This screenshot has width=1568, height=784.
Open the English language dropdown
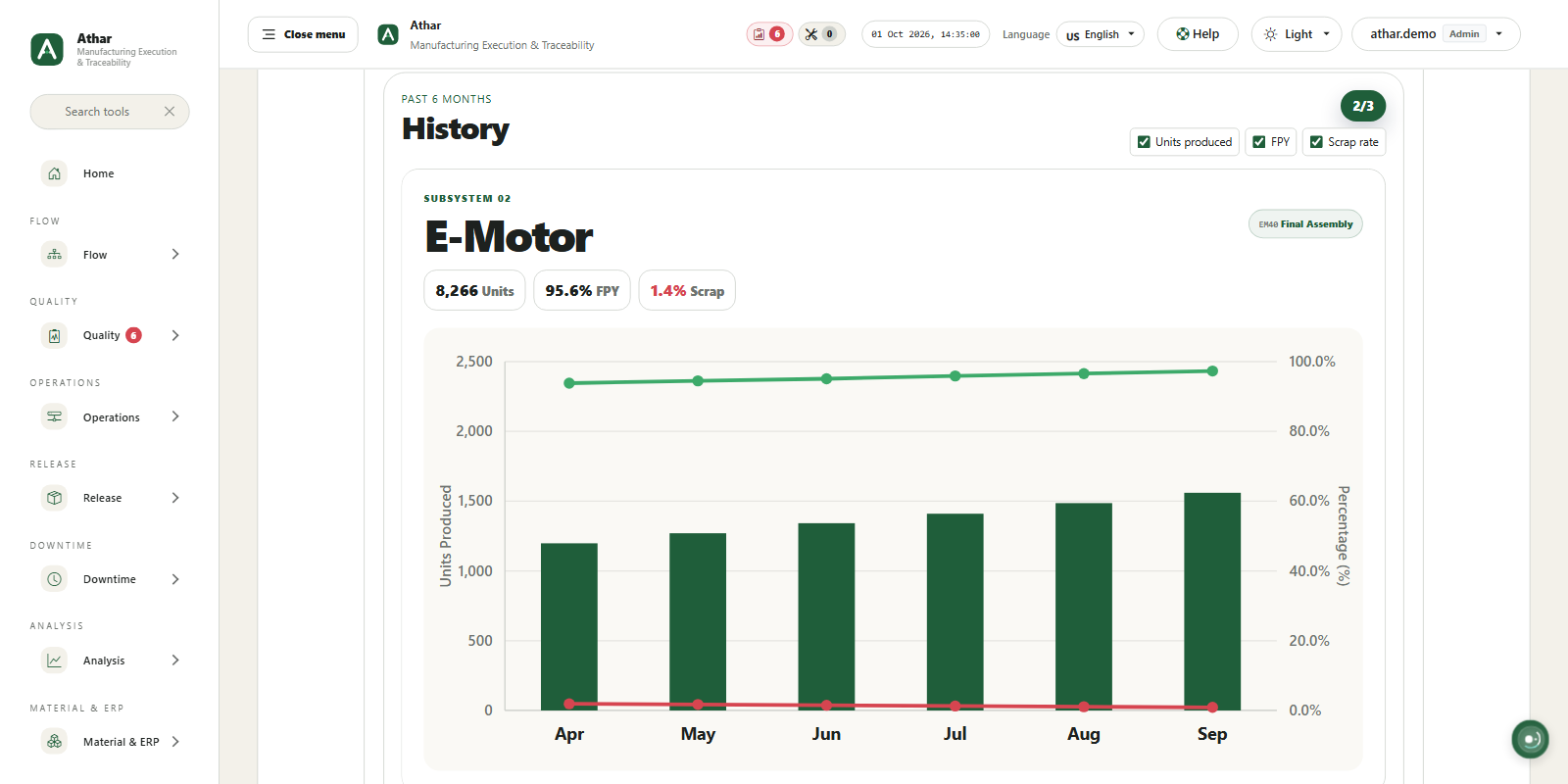1101,34
